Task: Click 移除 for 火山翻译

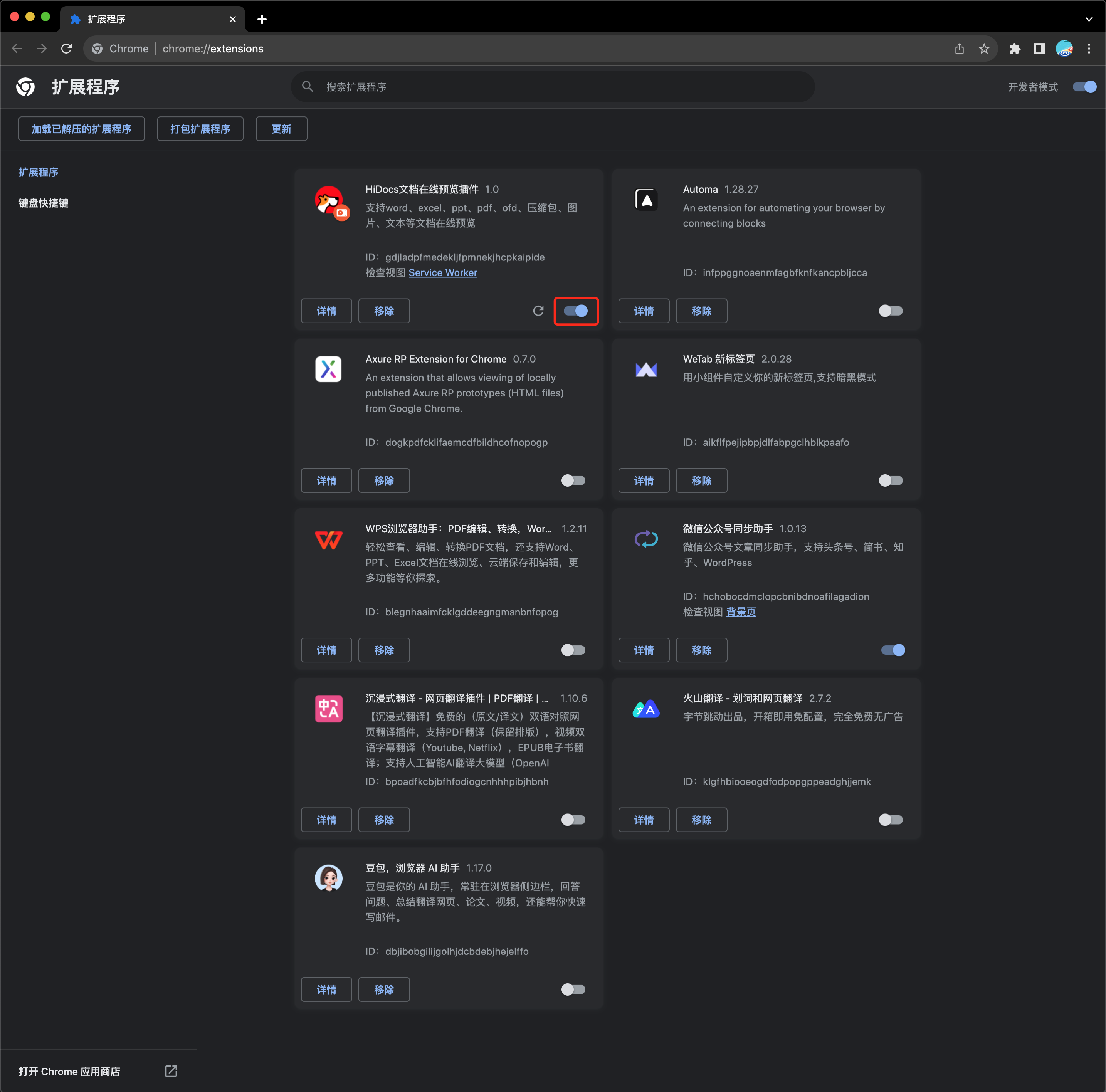Action: pyautogui.click(x=702, y=820)
